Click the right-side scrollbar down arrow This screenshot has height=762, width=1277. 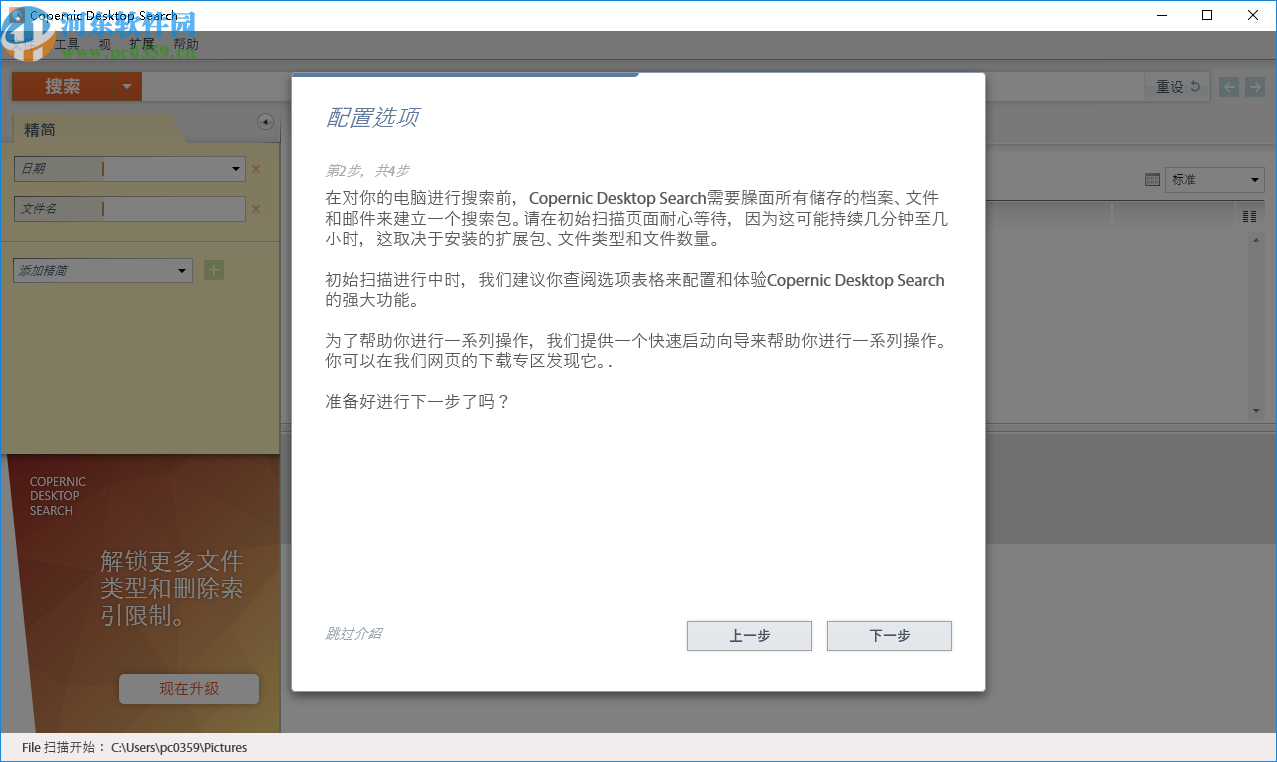coord(1255,410)
